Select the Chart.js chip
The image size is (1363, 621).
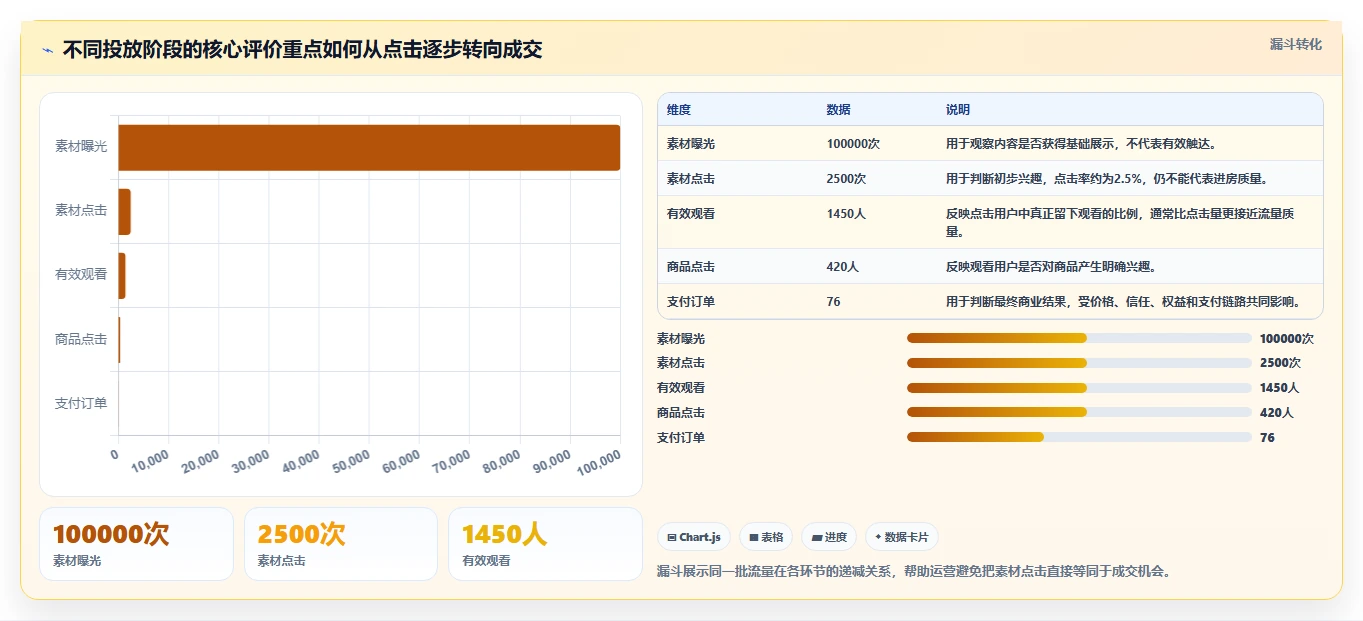(x=694, y=537)
